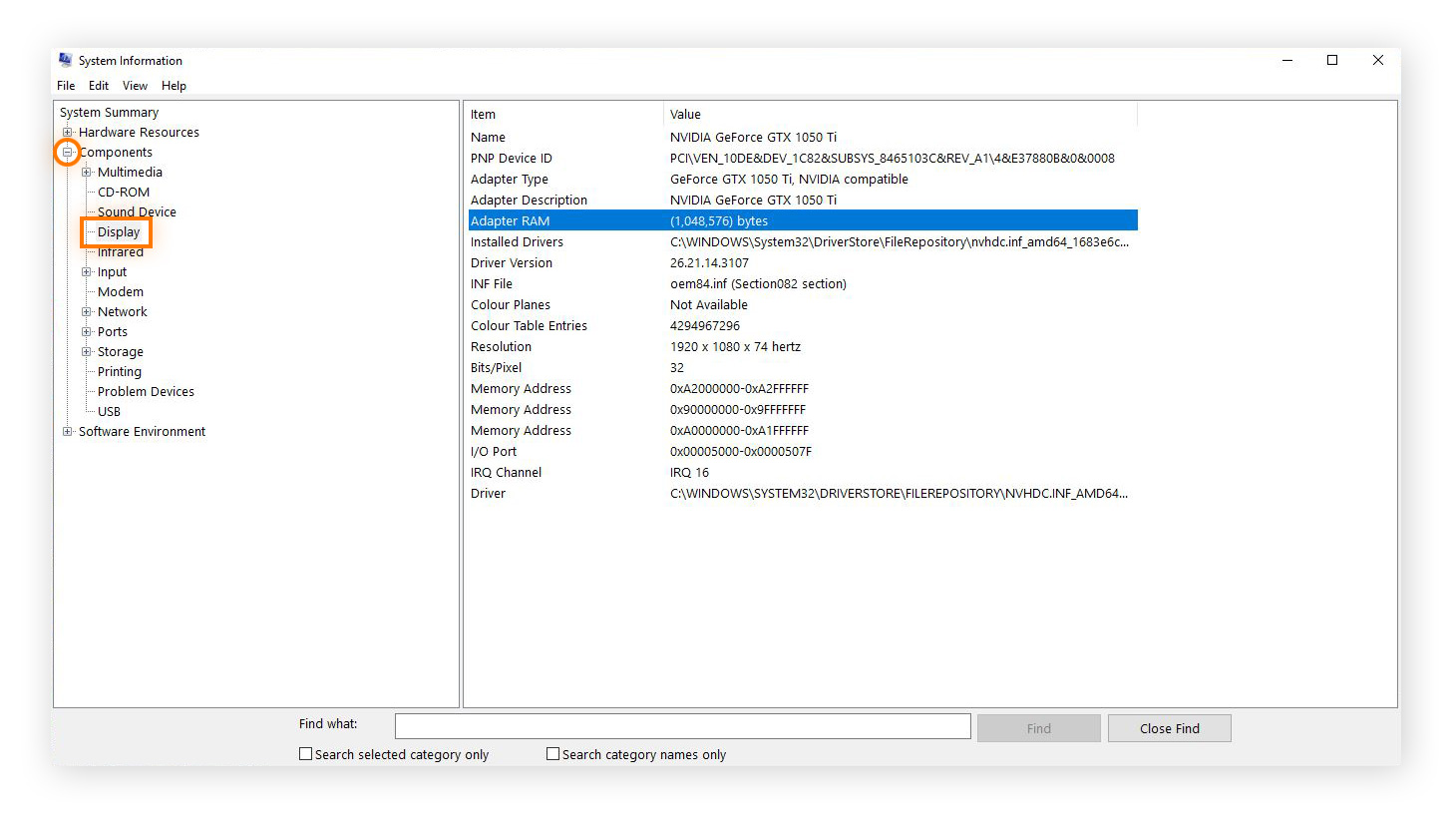Select the Ports category
The image size is (1456, 821).
click(x=113, y=332)
